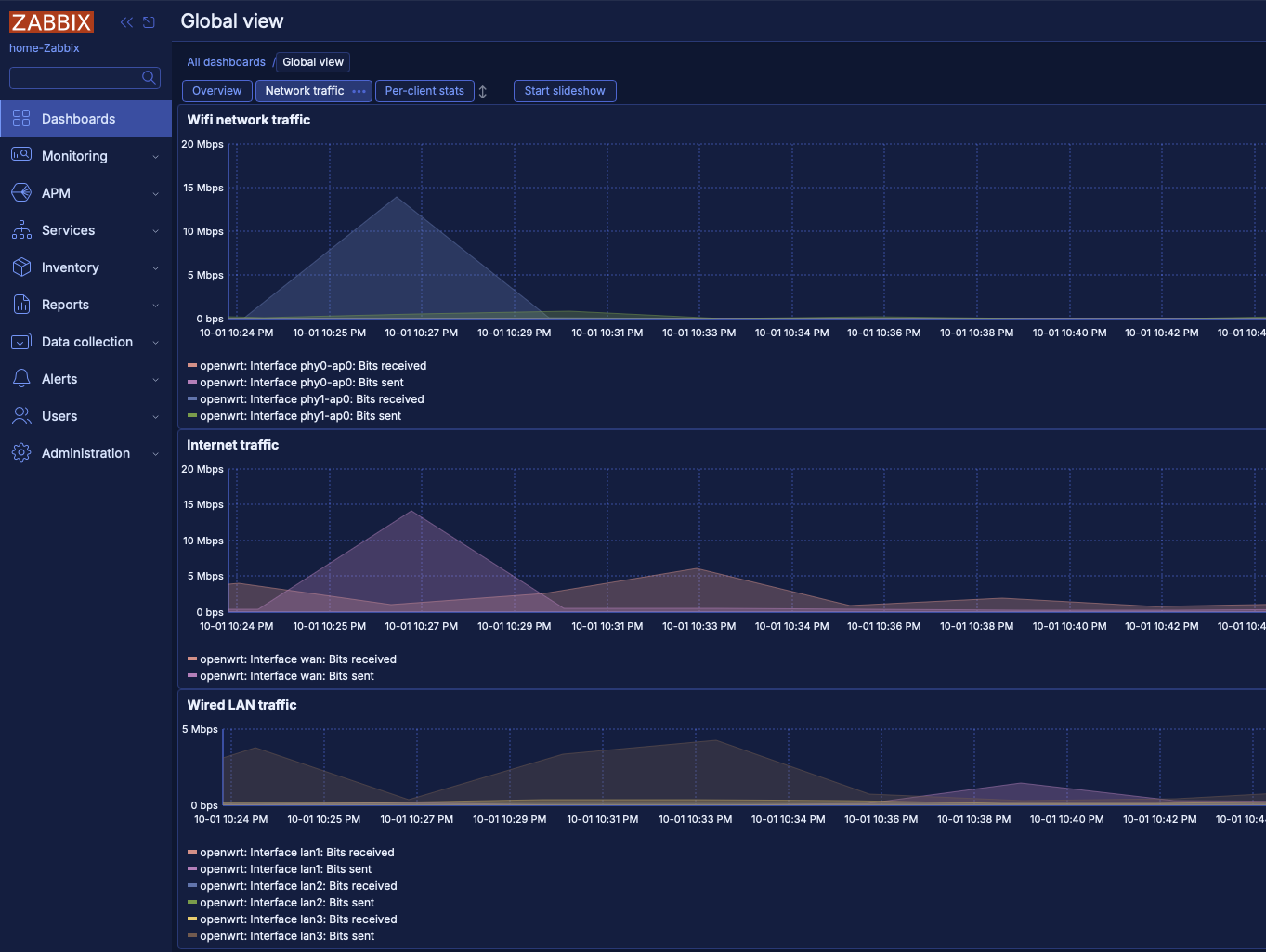This screenshot has width=1266, height=952.
Task: Click the home-Zabbix server name
Action: click(x=45, y=48)
